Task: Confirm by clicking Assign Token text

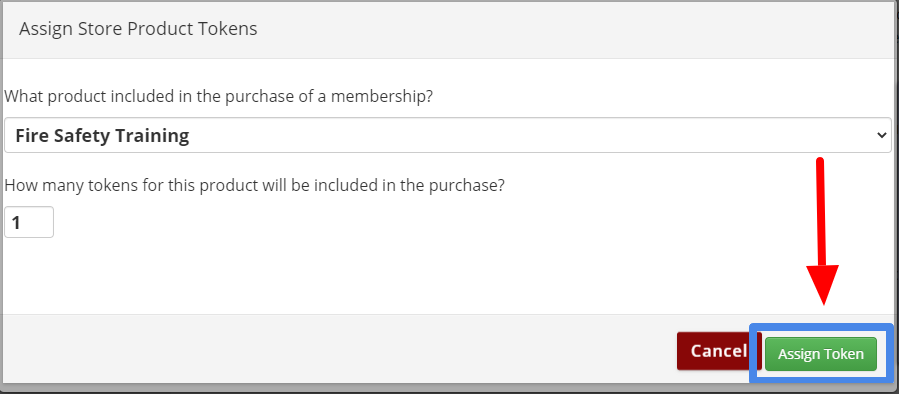Action: coord(820,354)
